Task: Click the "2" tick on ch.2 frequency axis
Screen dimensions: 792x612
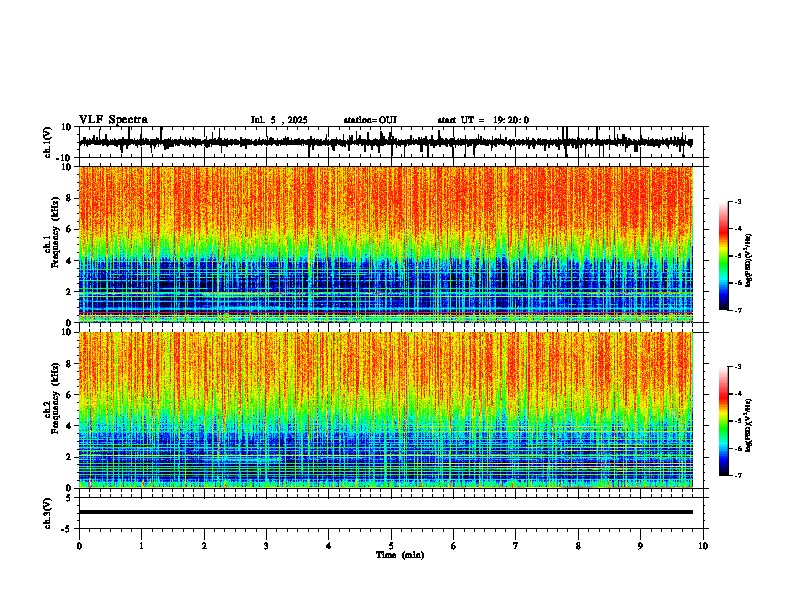Action: coord(70,457)
